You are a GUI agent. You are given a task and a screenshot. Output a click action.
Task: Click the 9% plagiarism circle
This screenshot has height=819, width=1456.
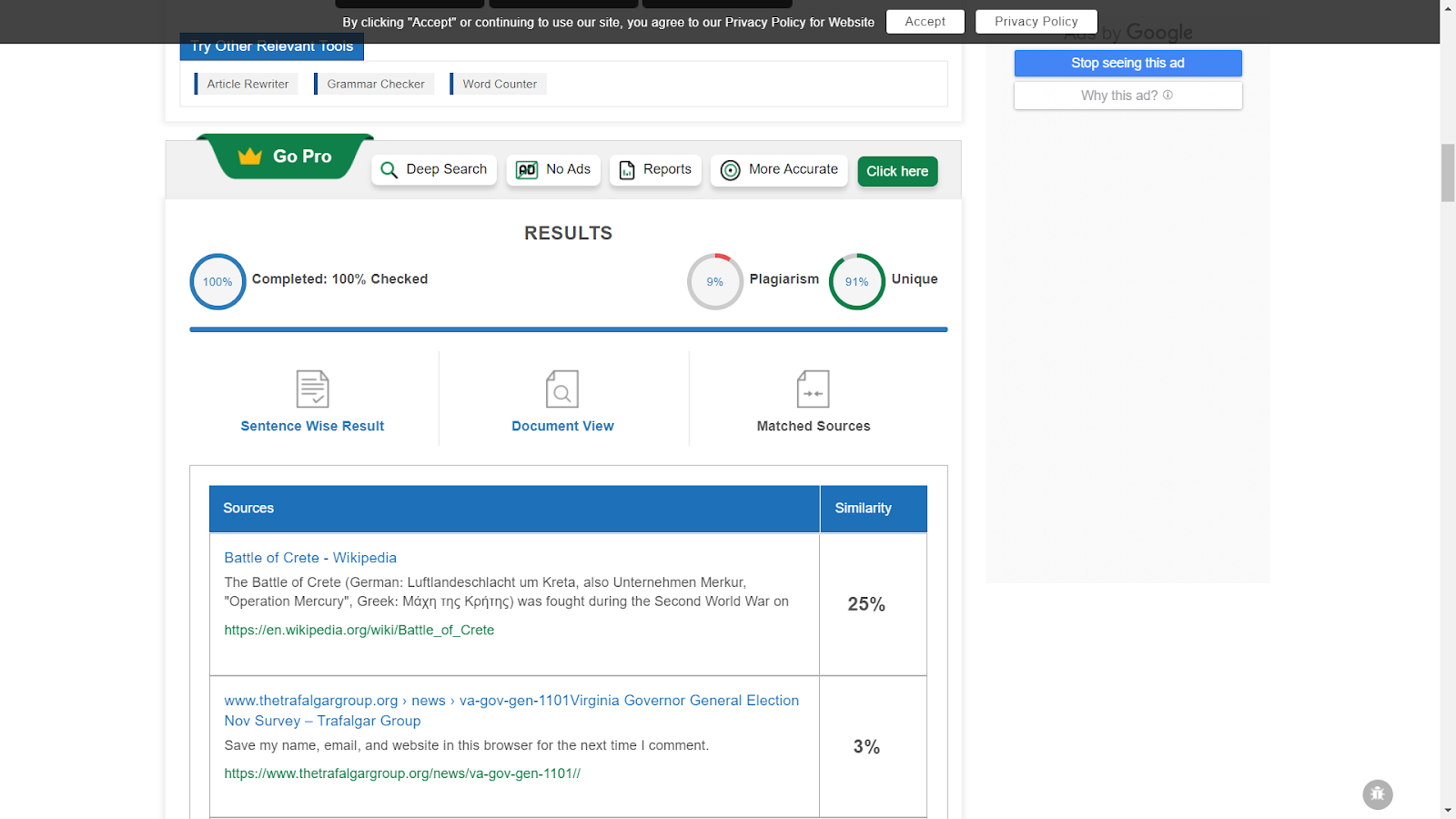[715, 282]
